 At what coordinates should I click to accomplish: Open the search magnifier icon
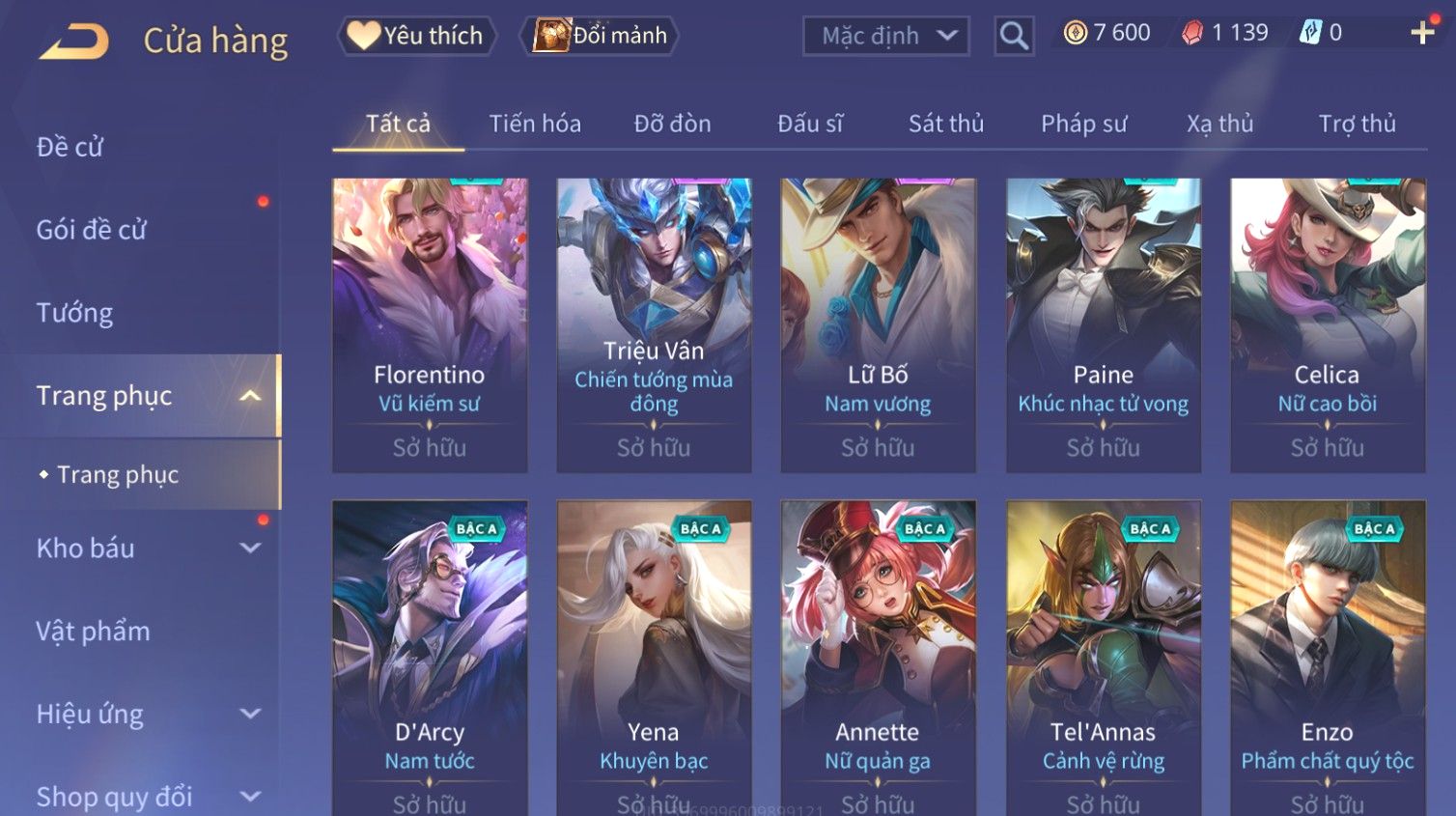[x=1014, y=36]
